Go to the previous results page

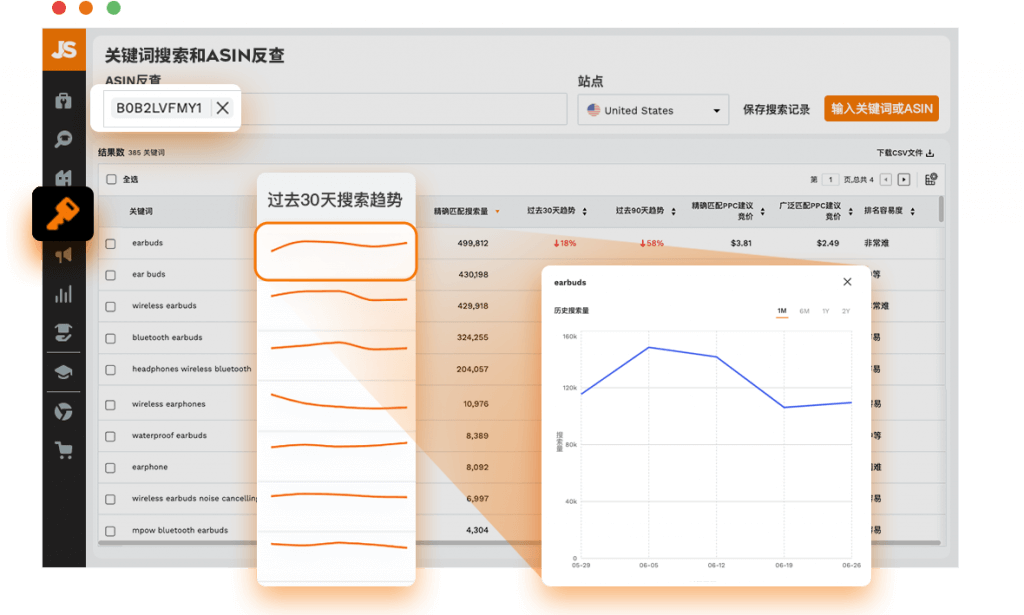click(886, 180)
